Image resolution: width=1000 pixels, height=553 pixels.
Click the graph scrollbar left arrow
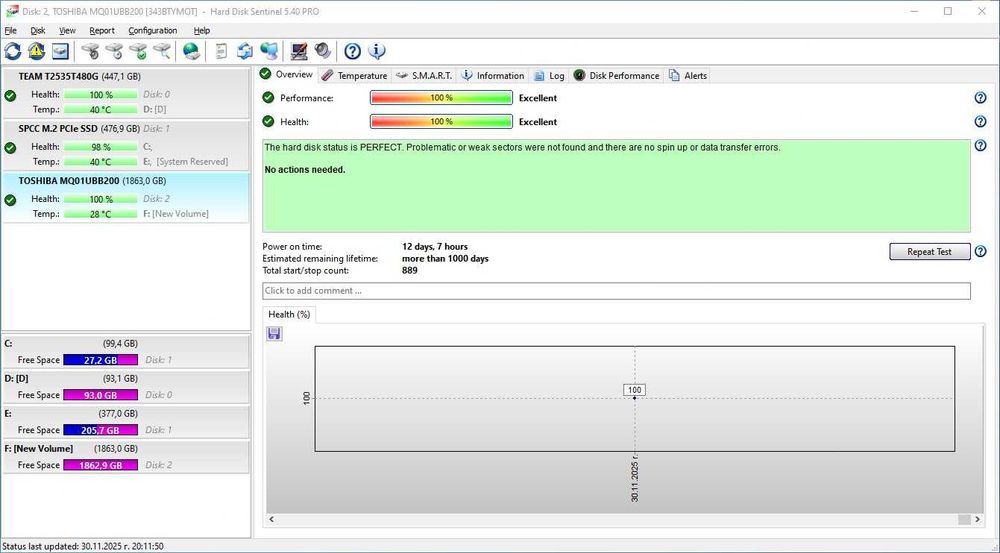[272, 519]
